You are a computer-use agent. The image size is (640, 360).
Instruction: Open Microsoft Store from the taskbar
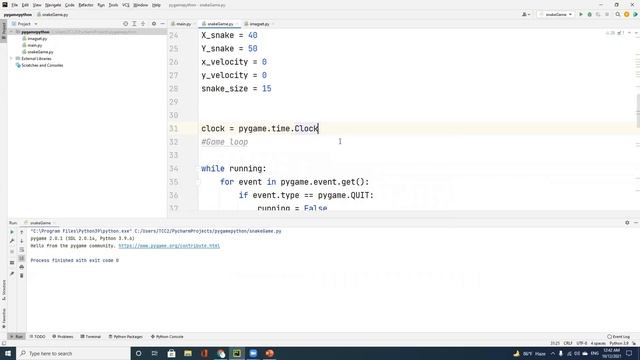[171, 353]
